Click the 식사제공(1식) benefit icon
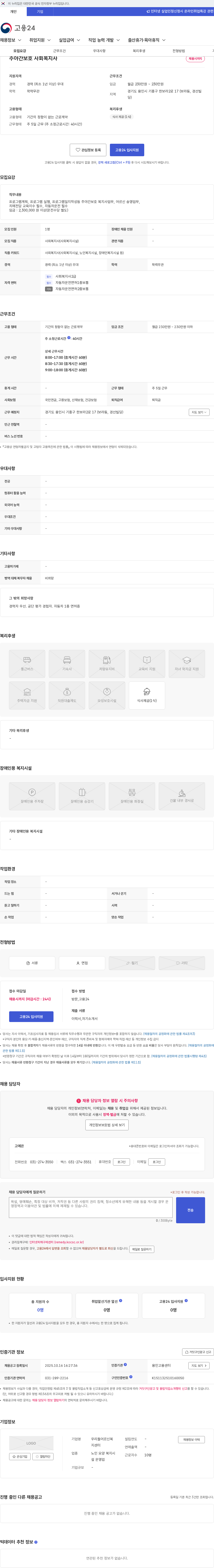 tap(147, 695)
